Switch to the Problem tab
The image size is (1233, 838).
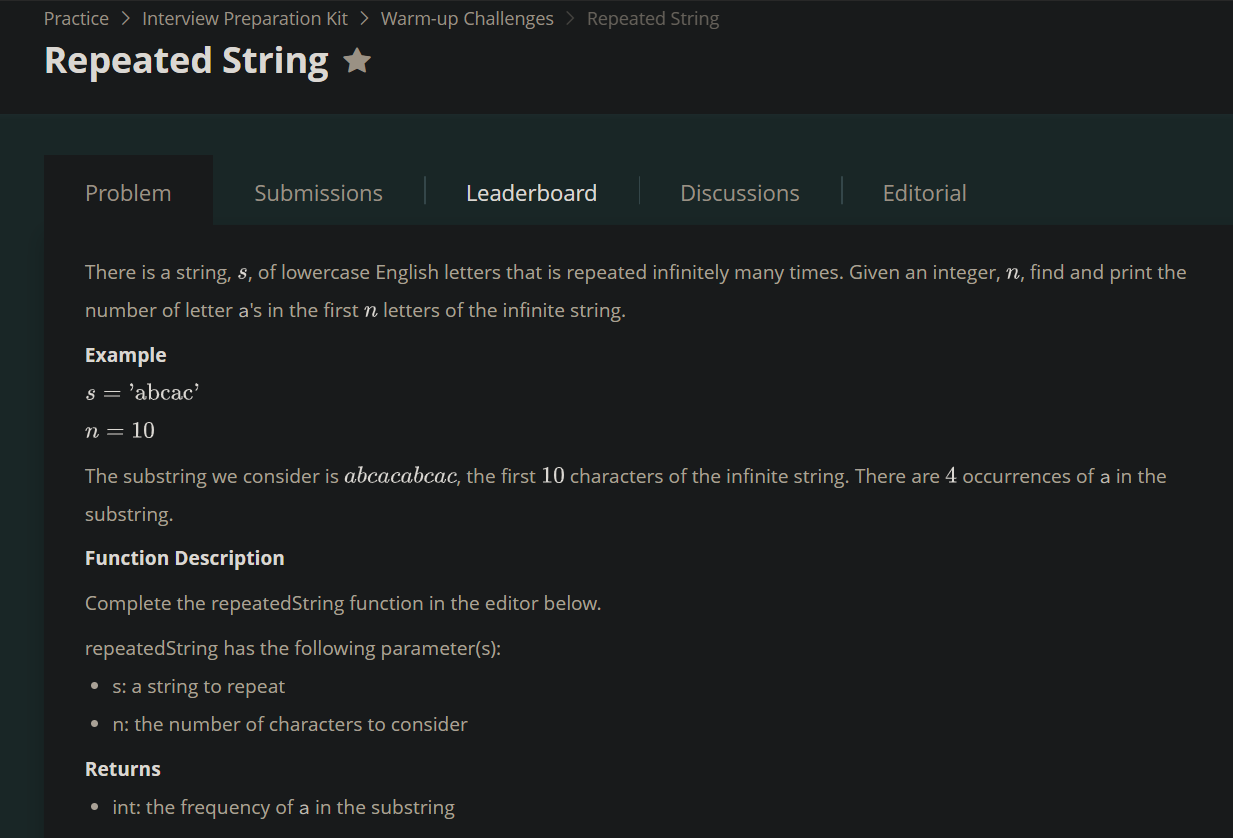pyautogui.click(x=128, y=193)
